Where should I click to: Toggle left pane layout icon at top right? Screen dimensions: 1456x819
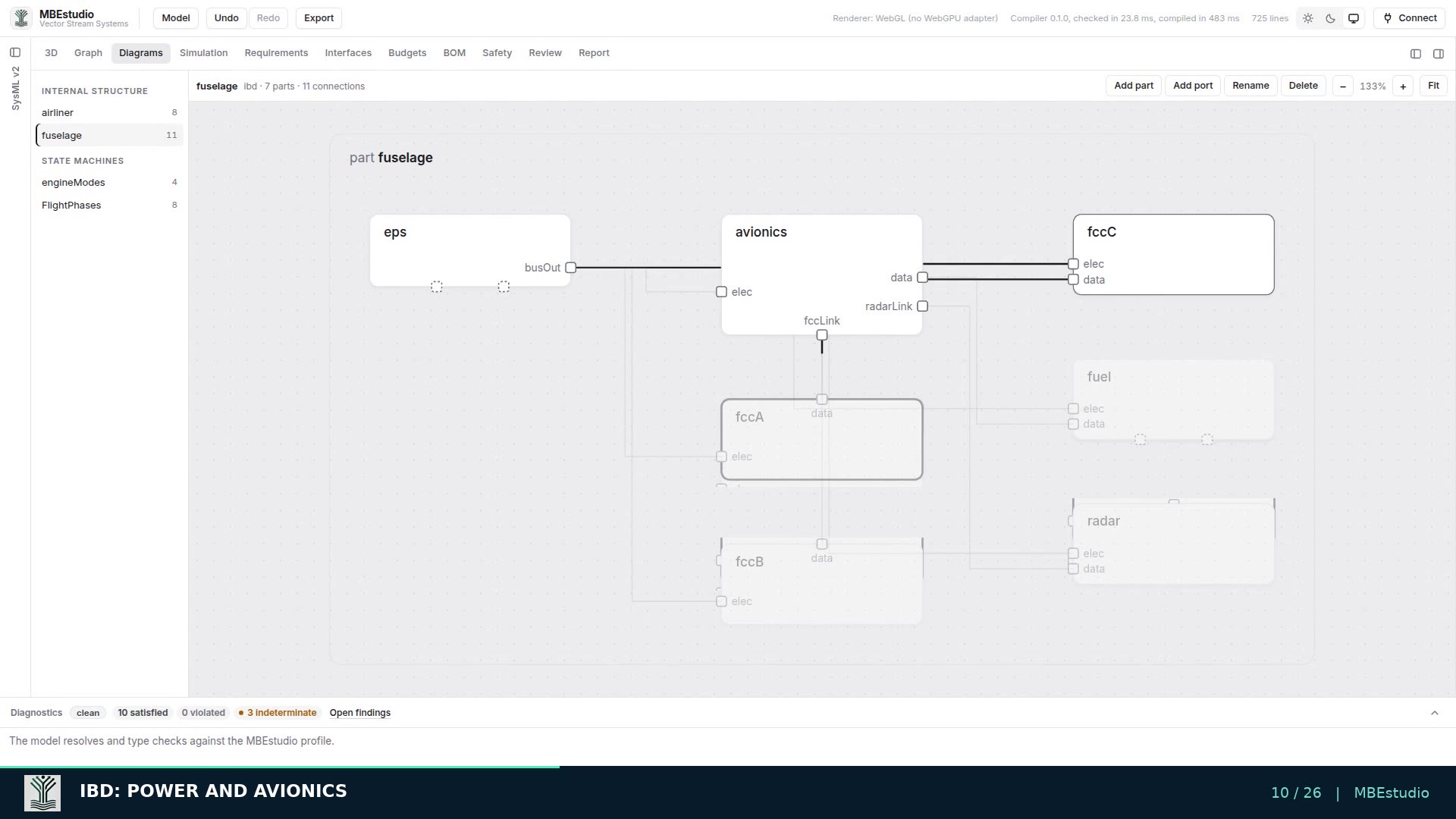pyautogui.click(x=1416, y=54)
